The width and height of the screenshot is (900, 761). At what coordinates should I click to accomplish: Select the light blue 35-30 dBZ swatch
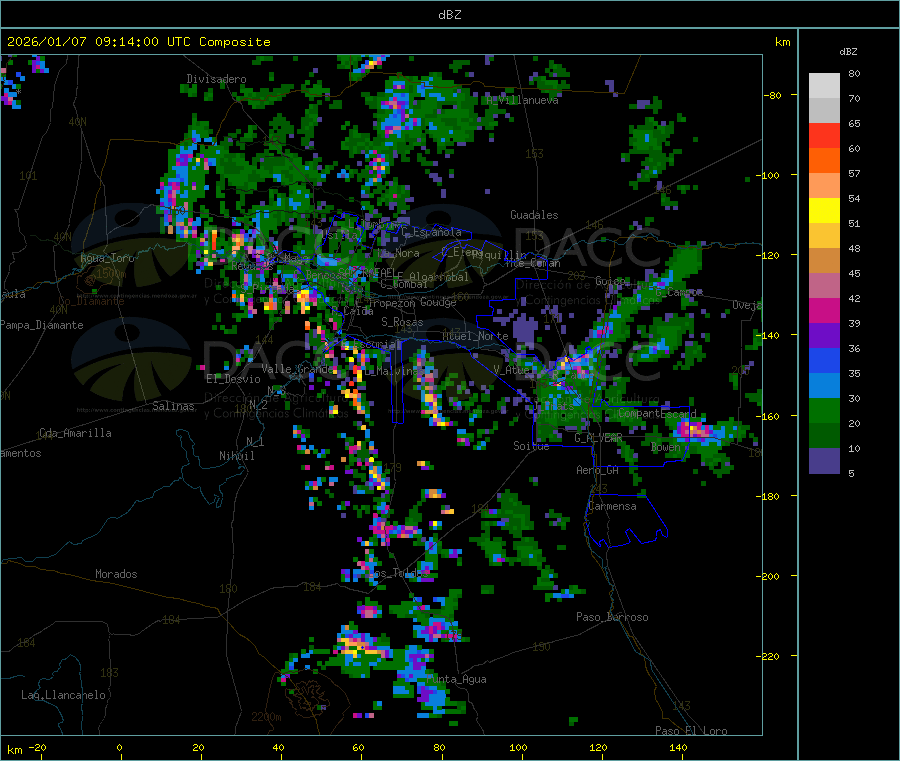(x=824, y=386)
